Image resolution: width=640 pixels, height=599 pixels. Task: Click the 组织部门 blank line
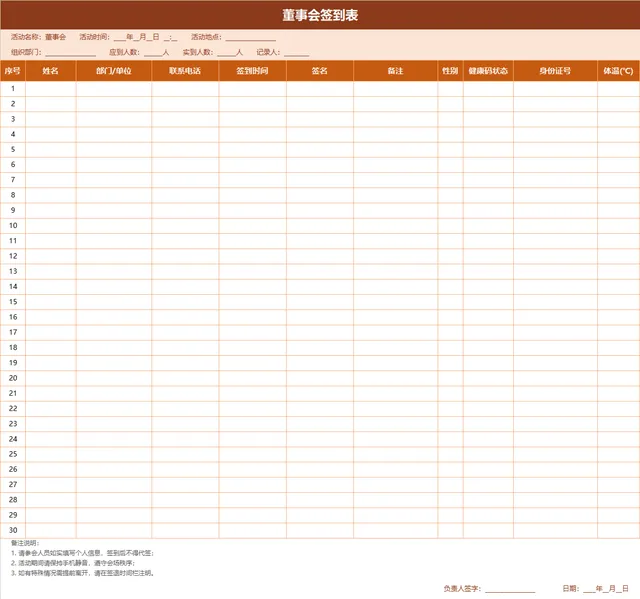coord(71,53)
